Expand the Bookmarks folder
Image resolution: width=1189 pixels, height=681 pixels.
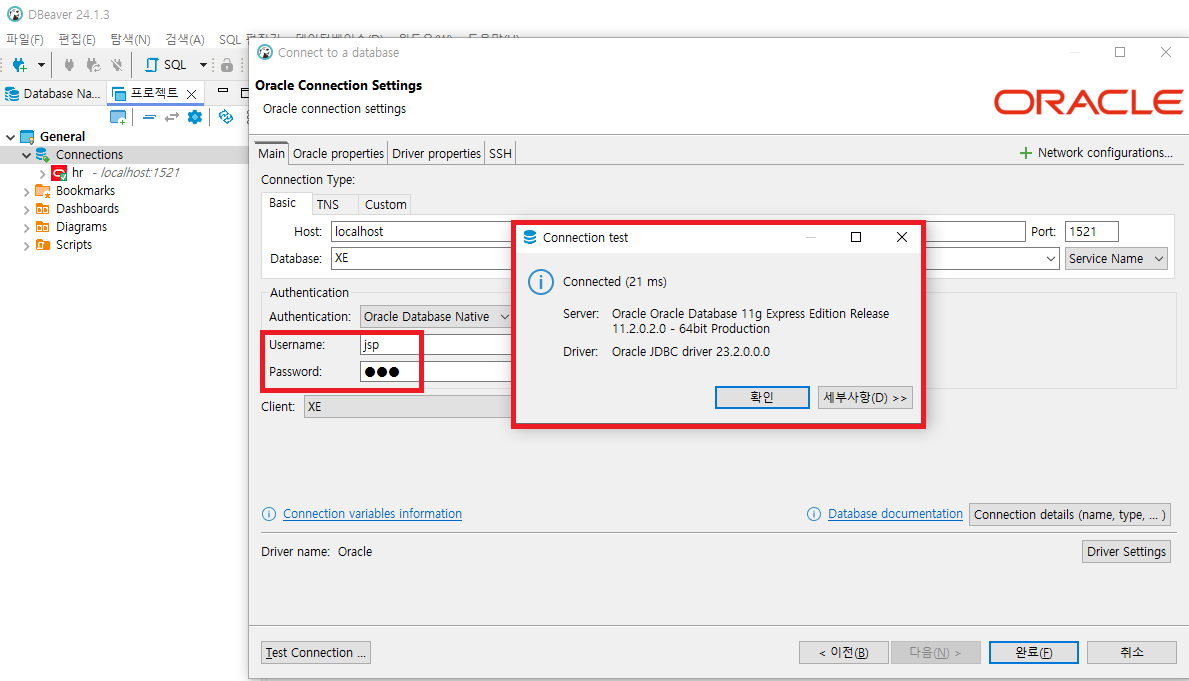[x=27, y=192]
